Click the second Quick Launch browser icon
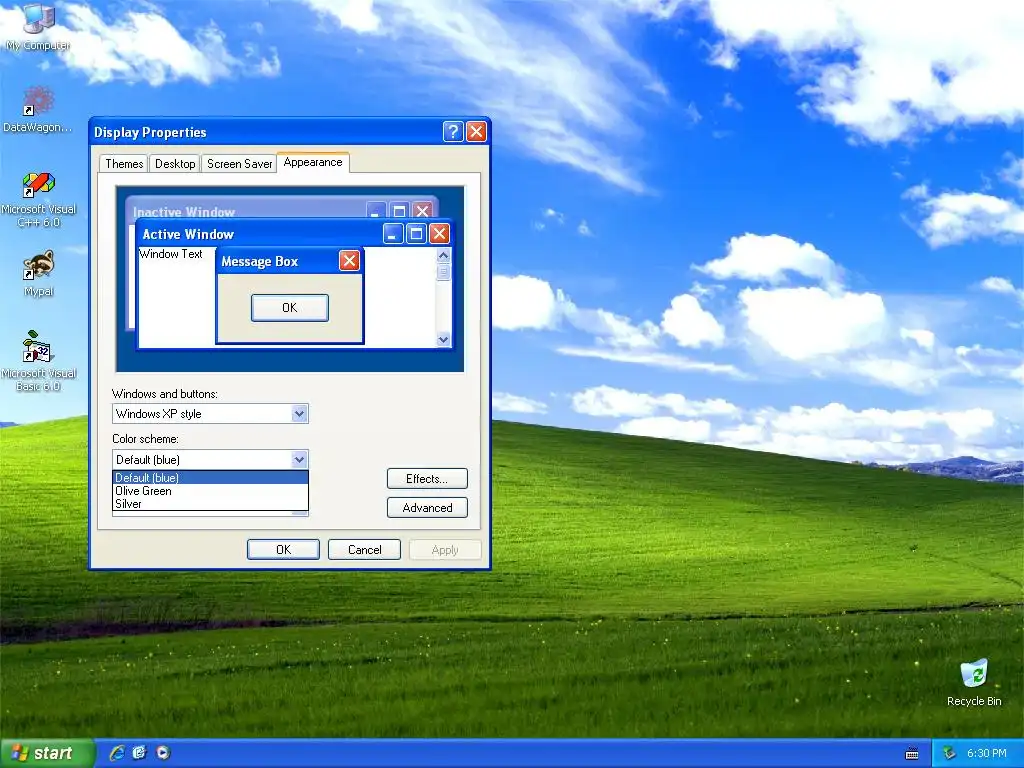The height and width of the screenshot is (768, 1024). point(140,753)
